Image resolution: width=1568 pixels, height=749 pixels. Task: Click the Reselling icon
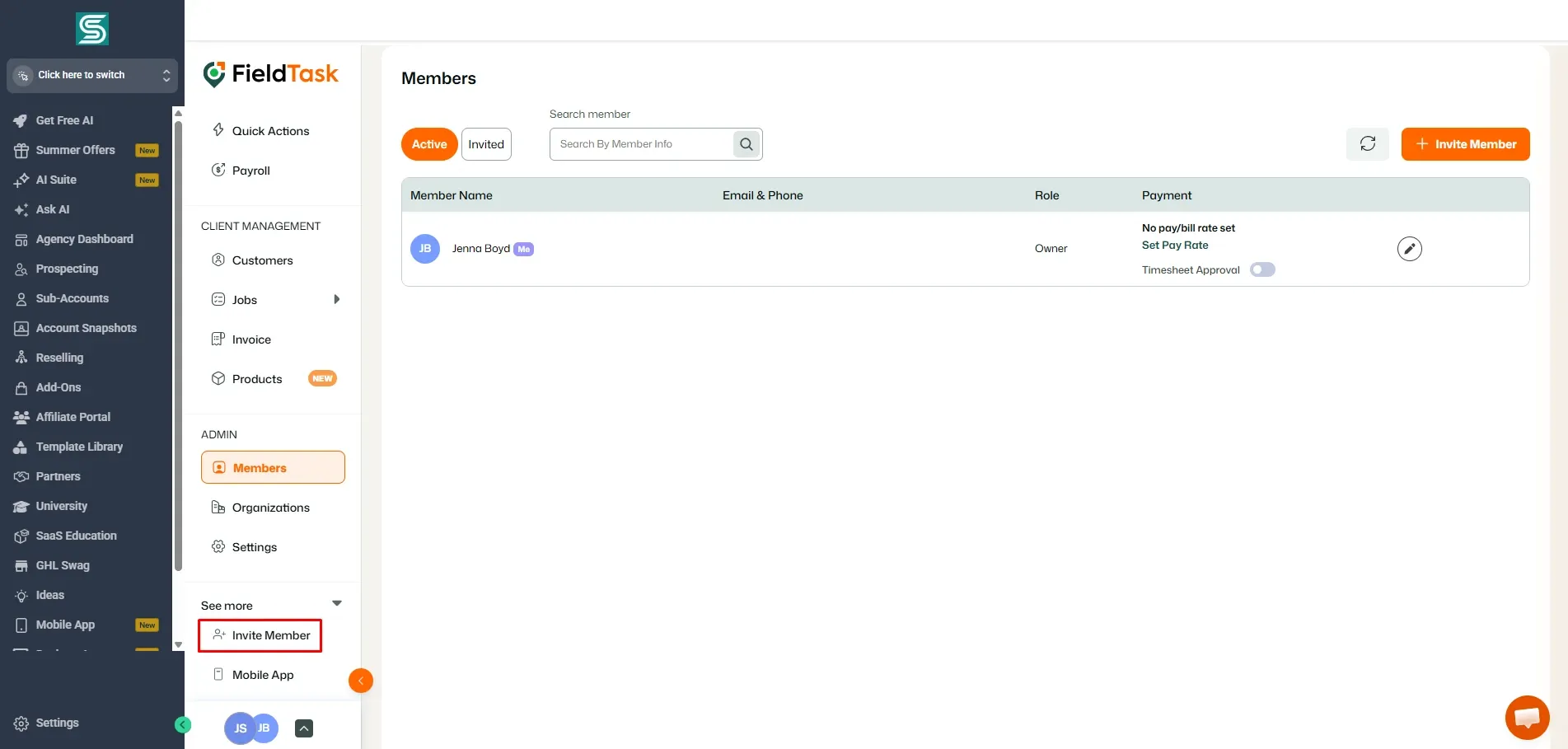pos(21,358)
